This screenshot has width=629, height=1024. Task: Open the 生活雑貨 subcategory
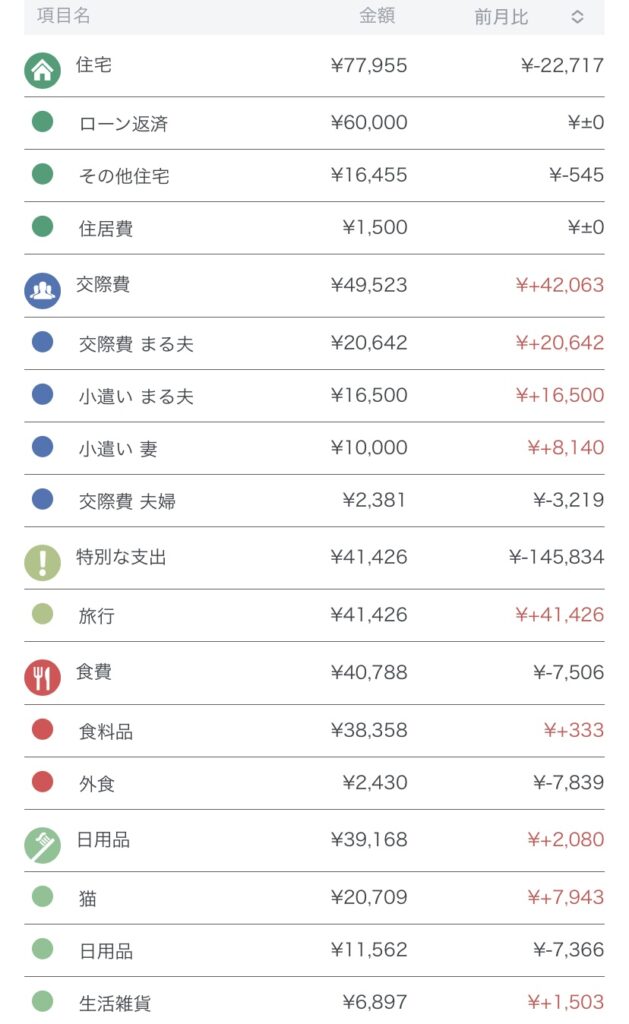click(x=115, y=1003)
